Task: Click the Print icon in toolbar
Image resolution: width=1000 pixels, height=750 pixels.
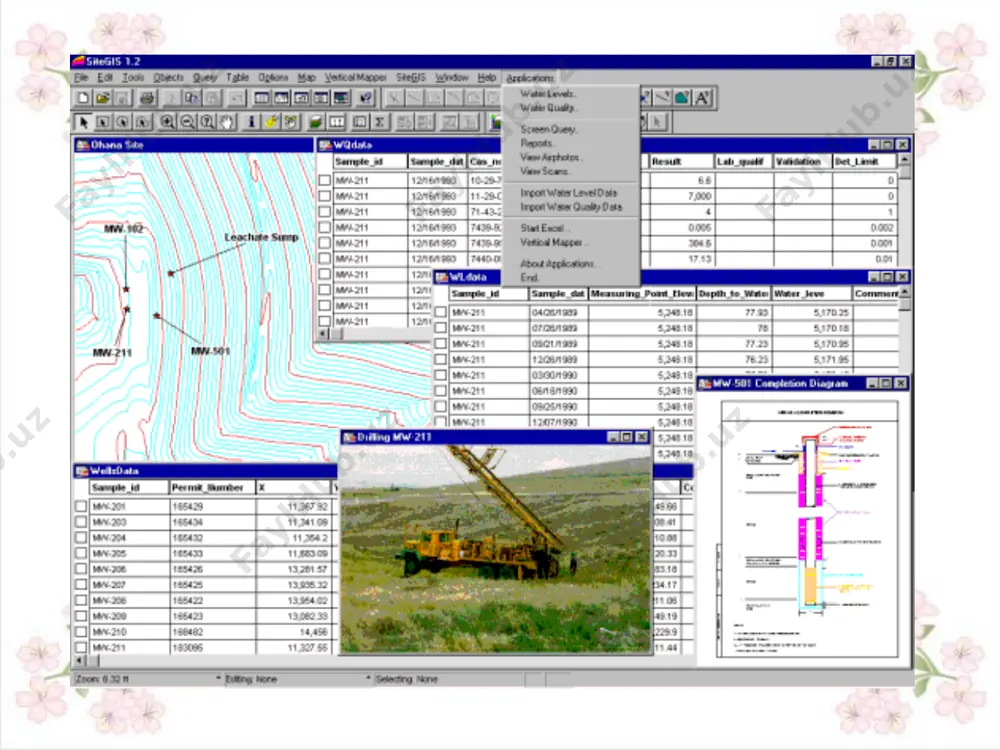Action: (147, 98)
